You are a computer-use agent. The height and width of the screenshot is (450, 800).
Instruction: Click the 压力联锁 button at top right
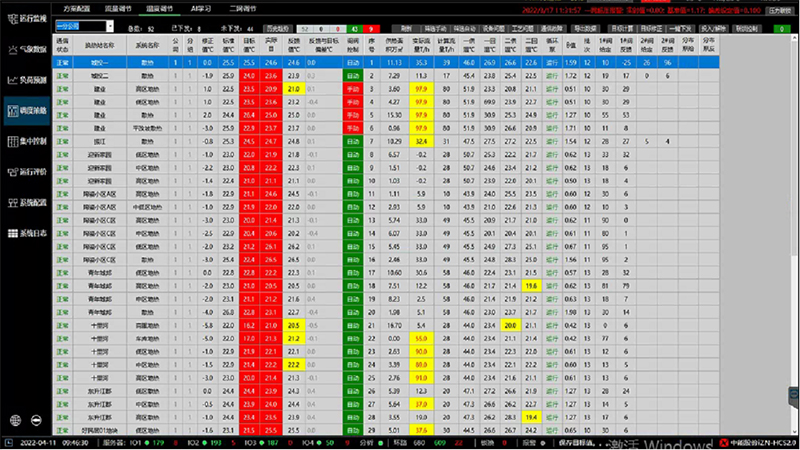pos(779,8)
